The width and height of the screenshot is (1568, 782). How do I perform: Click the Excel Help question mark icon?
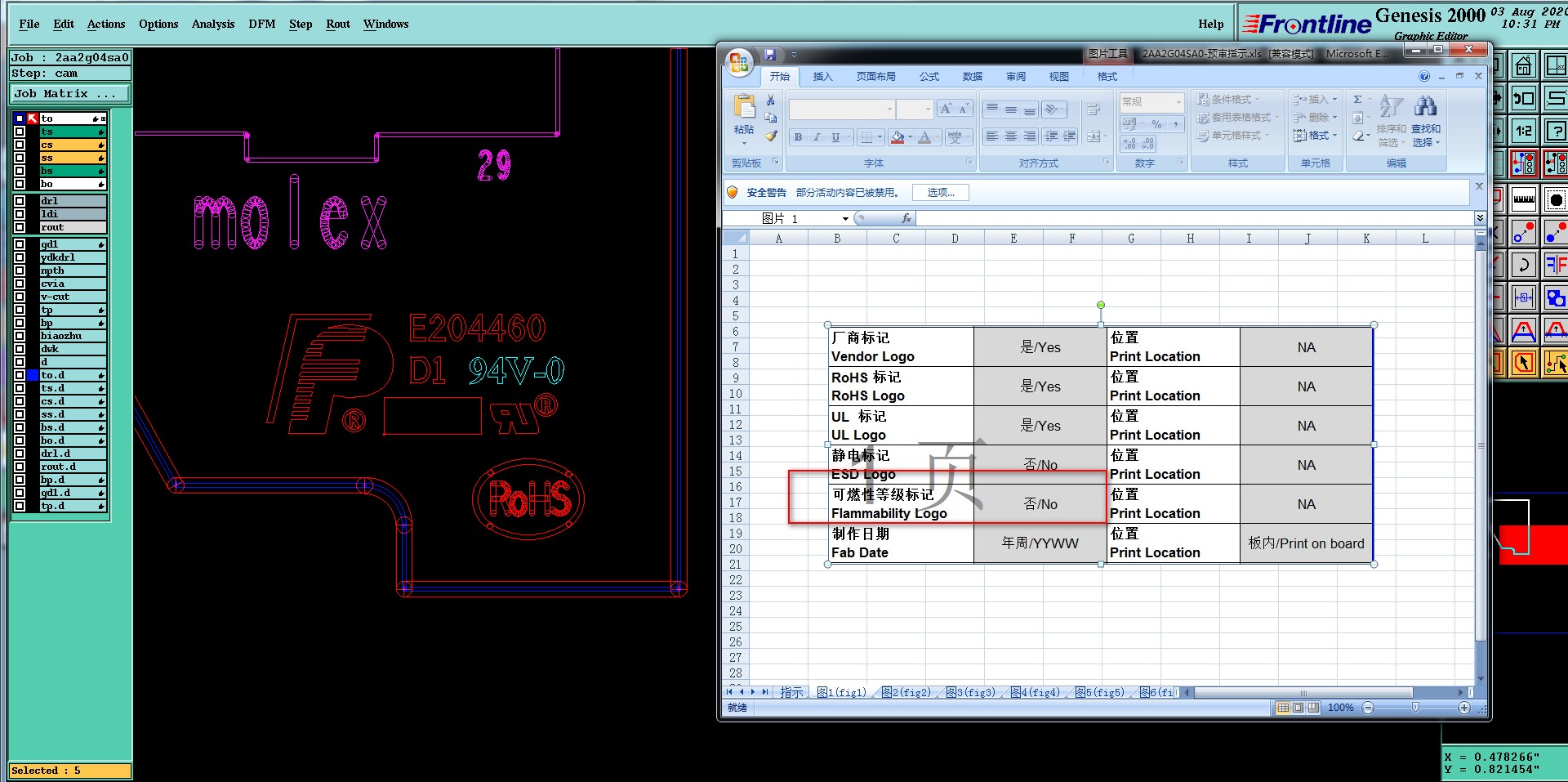pos(1424,76)
